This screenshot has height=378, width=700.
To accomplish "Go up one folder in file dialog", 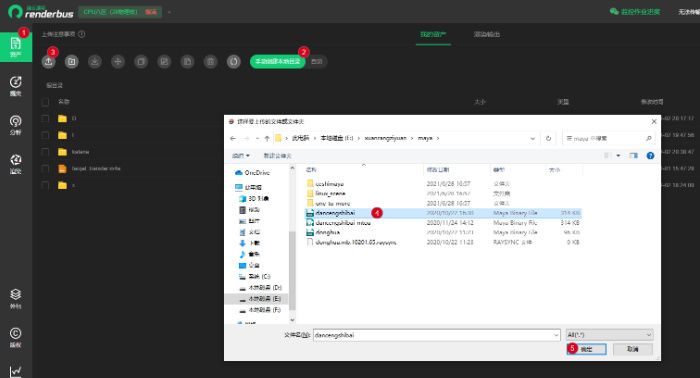I will pyautogui.click(x=267, y=138).
